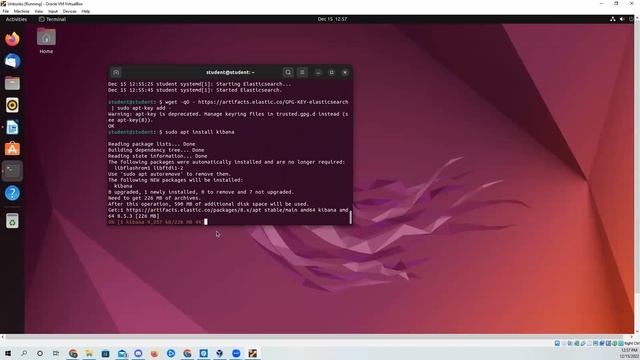
Task: Open Ubuntu Software store in dock
Action: pyautogui.click(x=12, y=149)
